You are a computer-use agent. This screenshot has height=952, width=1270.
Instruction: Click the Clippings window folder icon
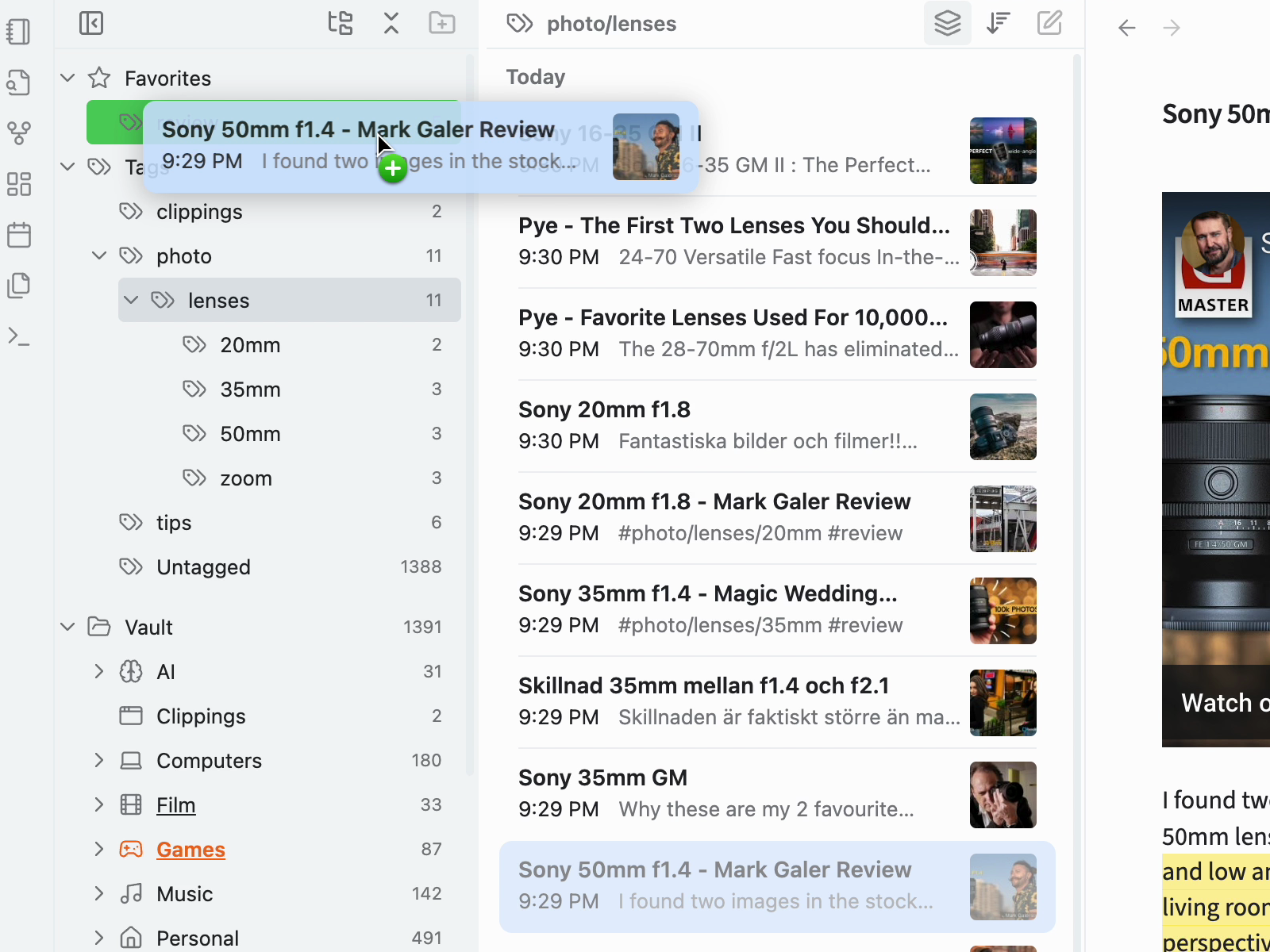131,716
